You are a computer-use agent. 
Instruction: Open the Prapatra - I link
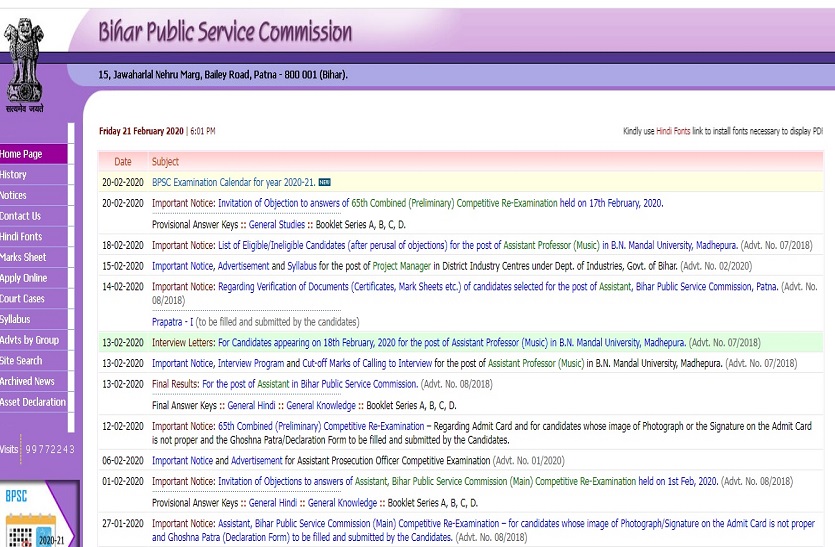pos(173,322)
